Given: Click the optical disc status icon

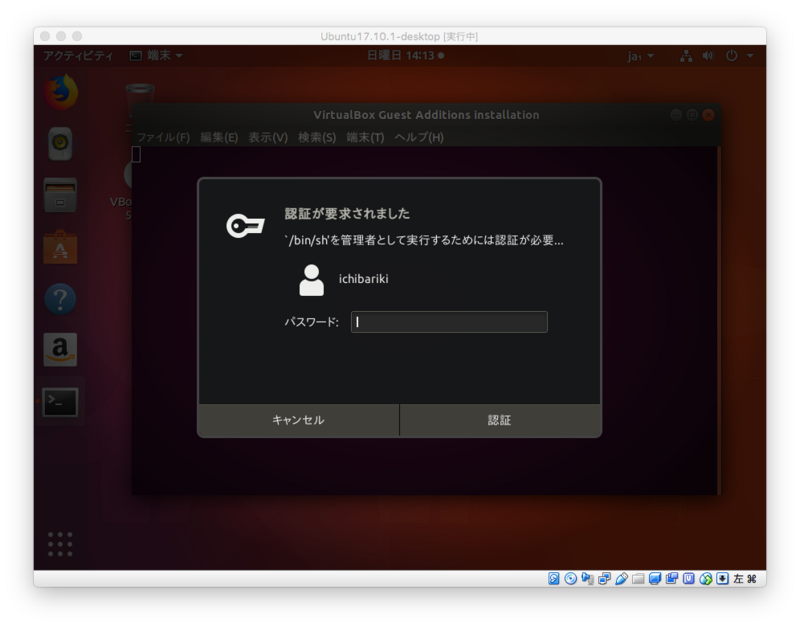Looking at the screenshot, I should pyautogui.click(x=570, y=579).
